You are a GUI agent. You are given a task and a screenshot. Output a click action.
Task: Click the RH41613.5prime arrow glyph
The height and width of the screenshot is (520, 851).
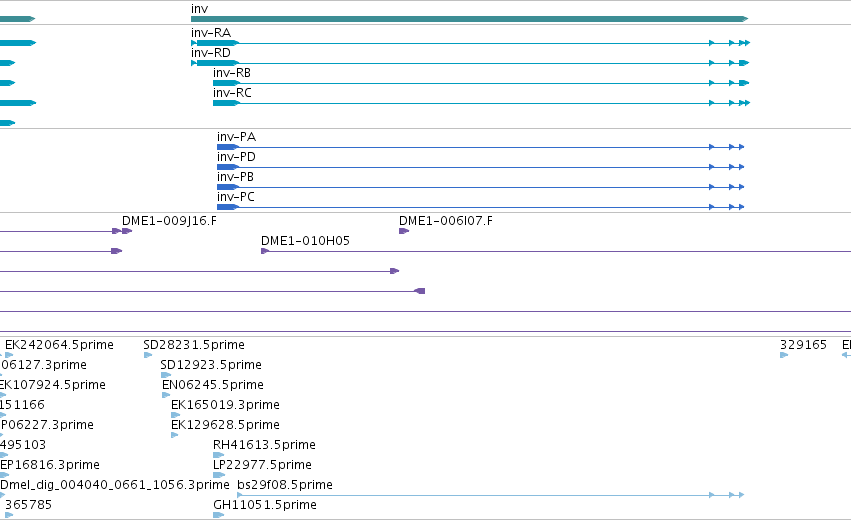pos(219,455)
